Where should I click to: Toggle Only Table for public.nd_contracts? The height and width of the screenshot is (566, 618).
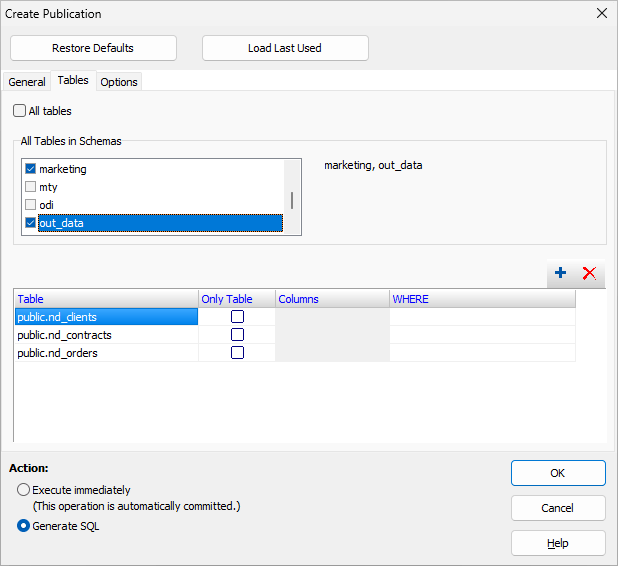(x=237, y=335)
